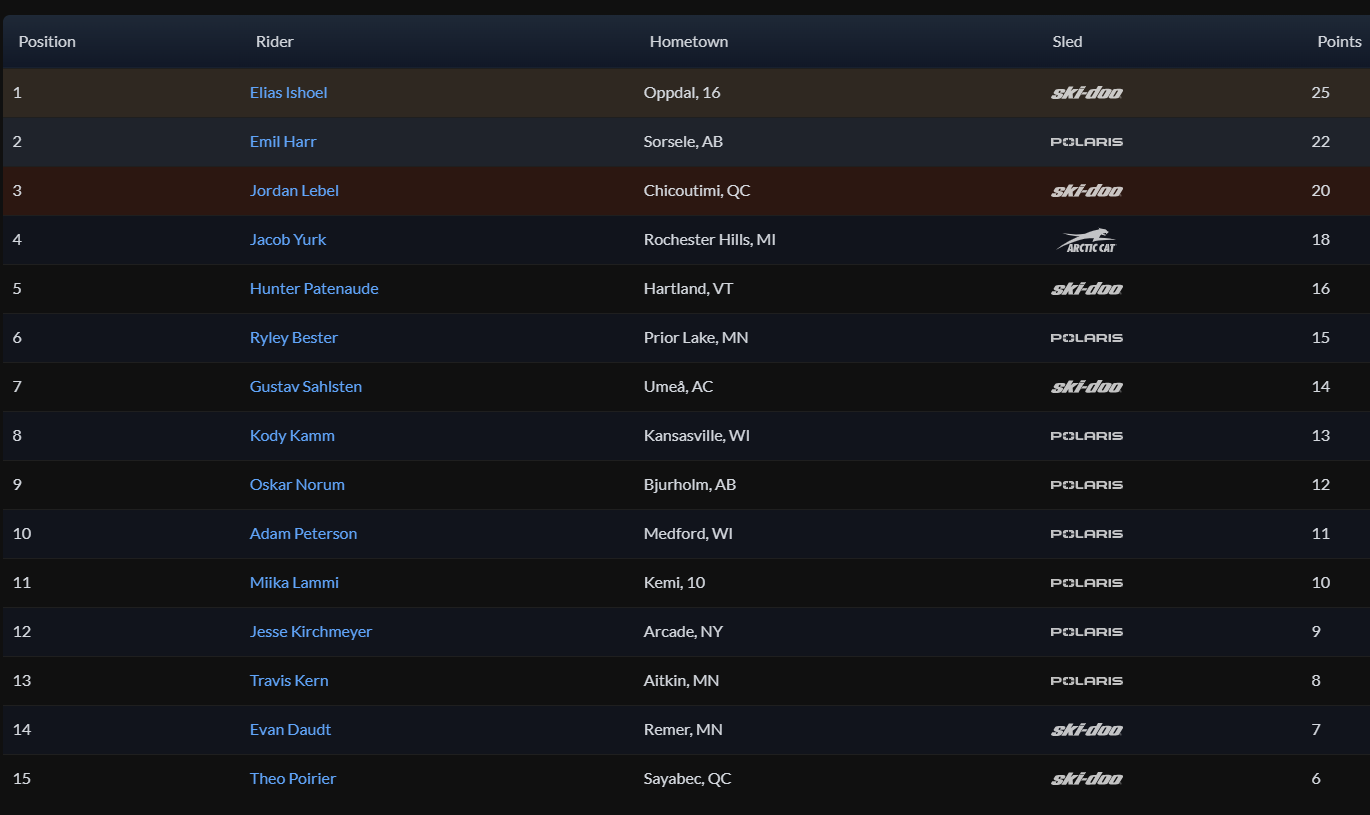Viewport: 1370px width, 815px height.
Task: Click the points value 22 for Emil Harr
Action: [x=1320, y=141]
